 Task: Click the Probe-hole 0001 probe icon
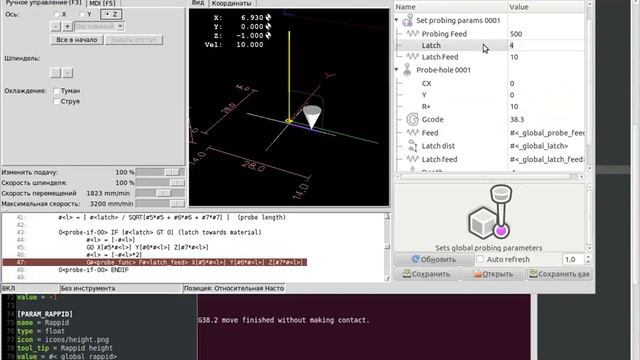407,70
